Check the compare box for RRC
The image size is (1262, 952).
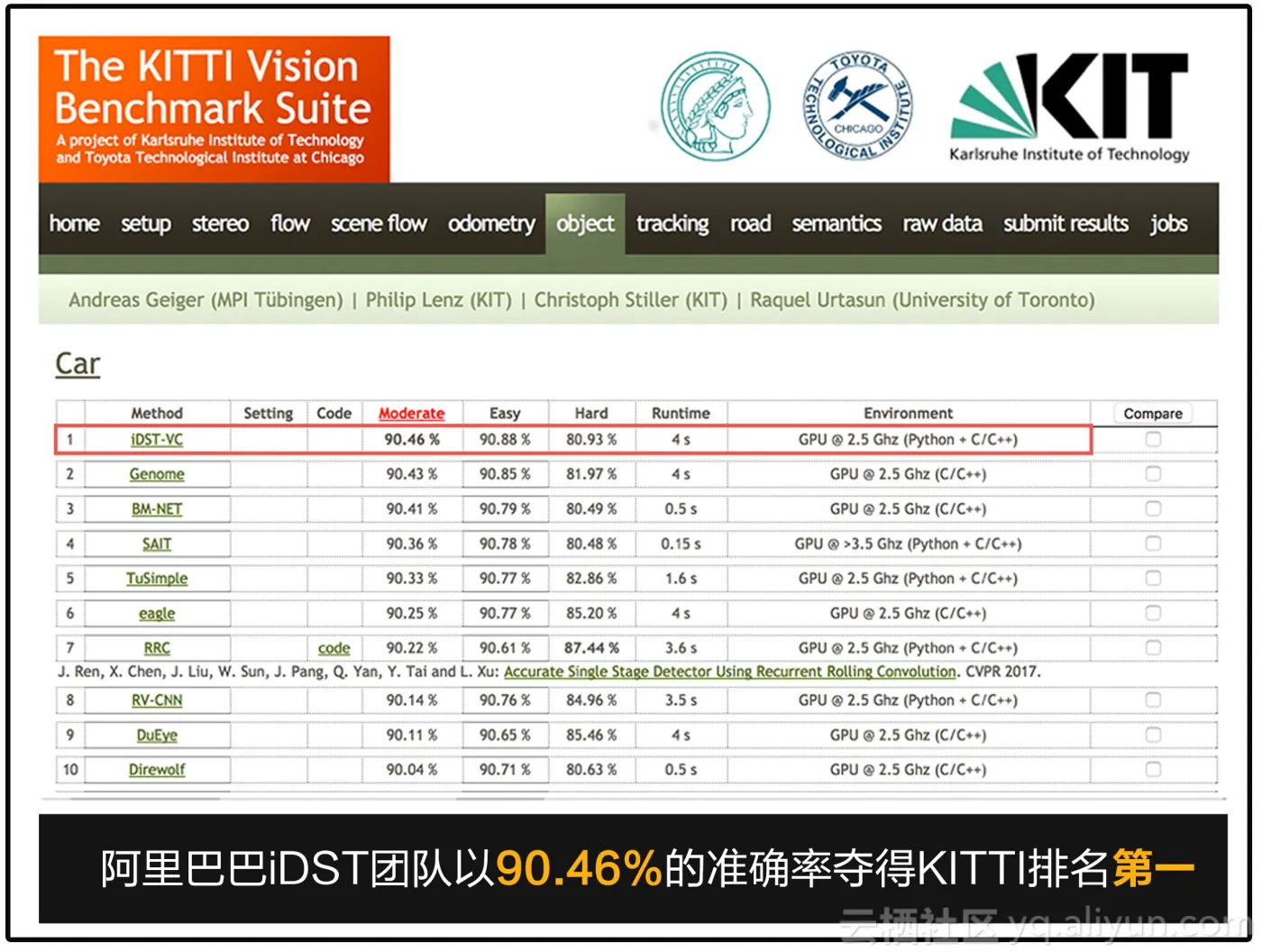click(1153, 647)
